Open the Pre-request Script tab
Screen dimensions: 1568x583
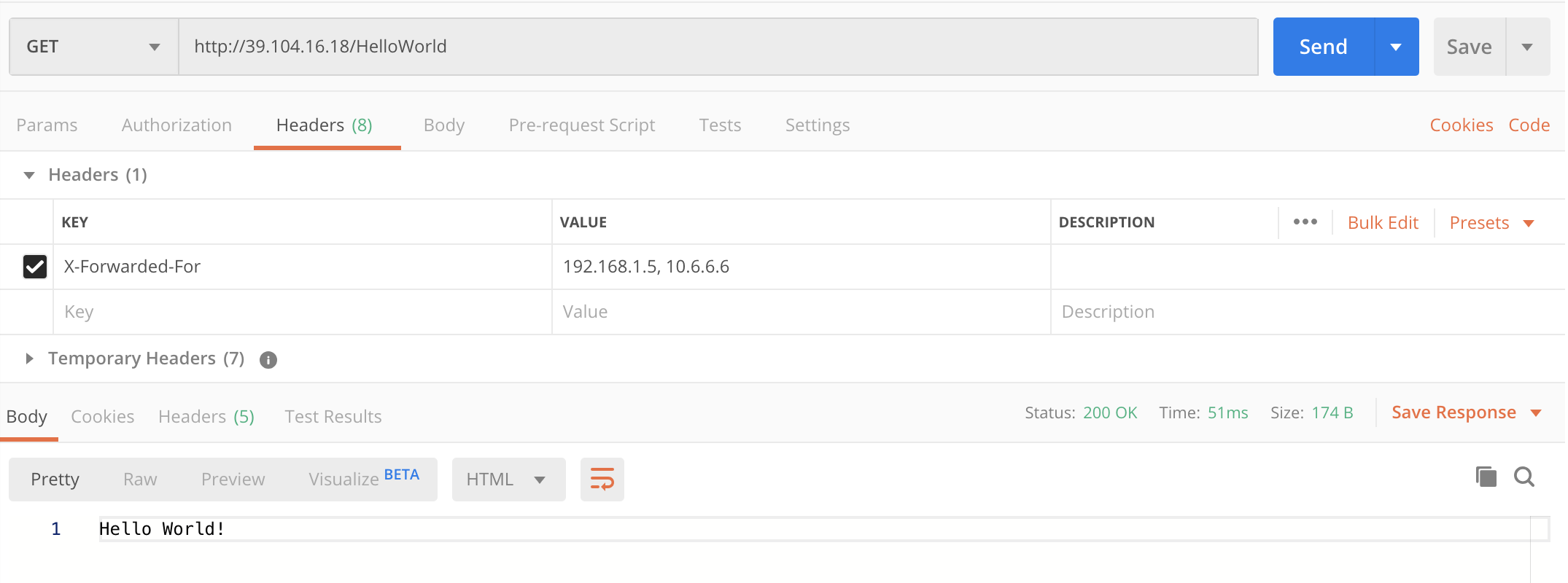point(581,125)
